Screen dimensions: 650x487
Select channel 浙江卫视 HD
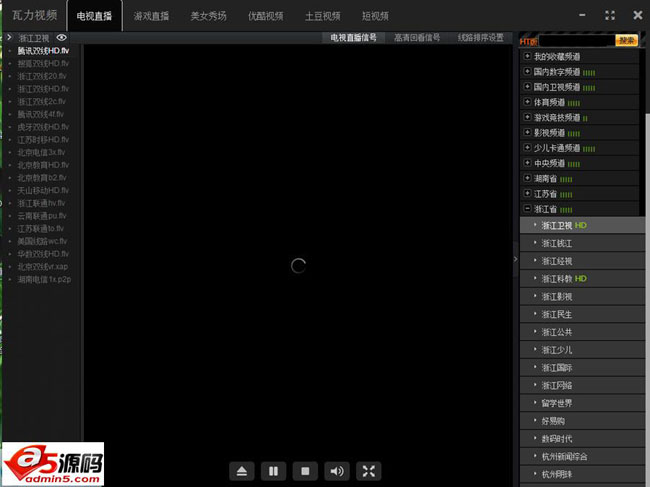click(582, 225)
